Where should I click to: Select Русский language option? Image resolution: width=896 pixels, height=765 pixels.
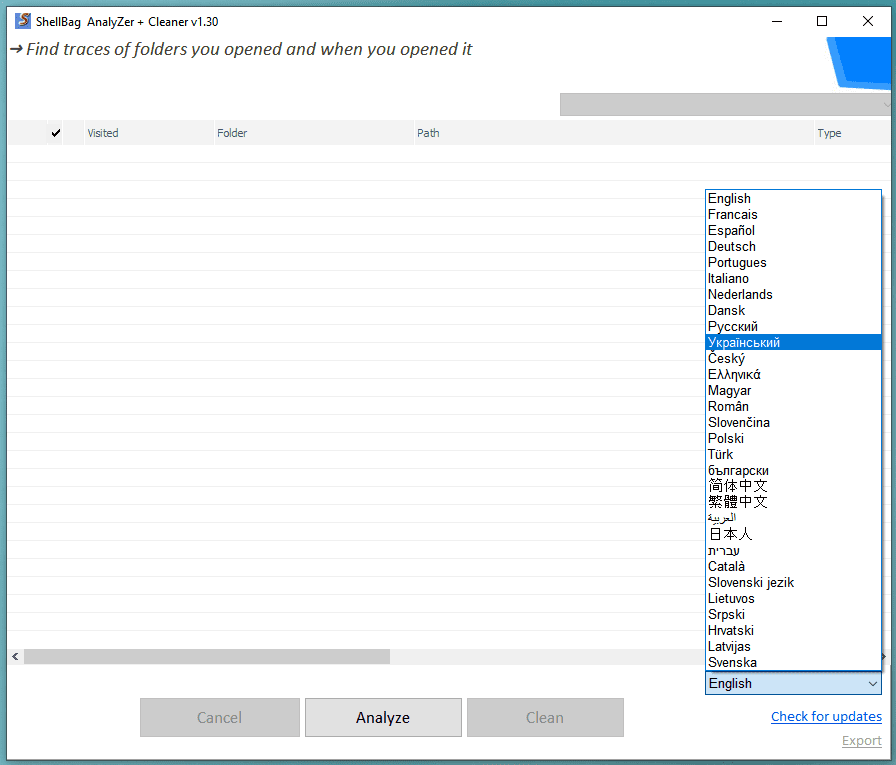[793, 326]
